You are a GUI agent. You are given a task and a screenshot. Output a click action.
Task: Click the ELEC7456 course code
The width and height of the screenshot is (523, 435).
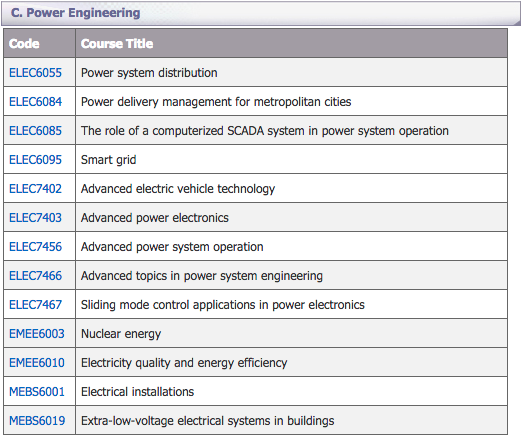point(35,247)
